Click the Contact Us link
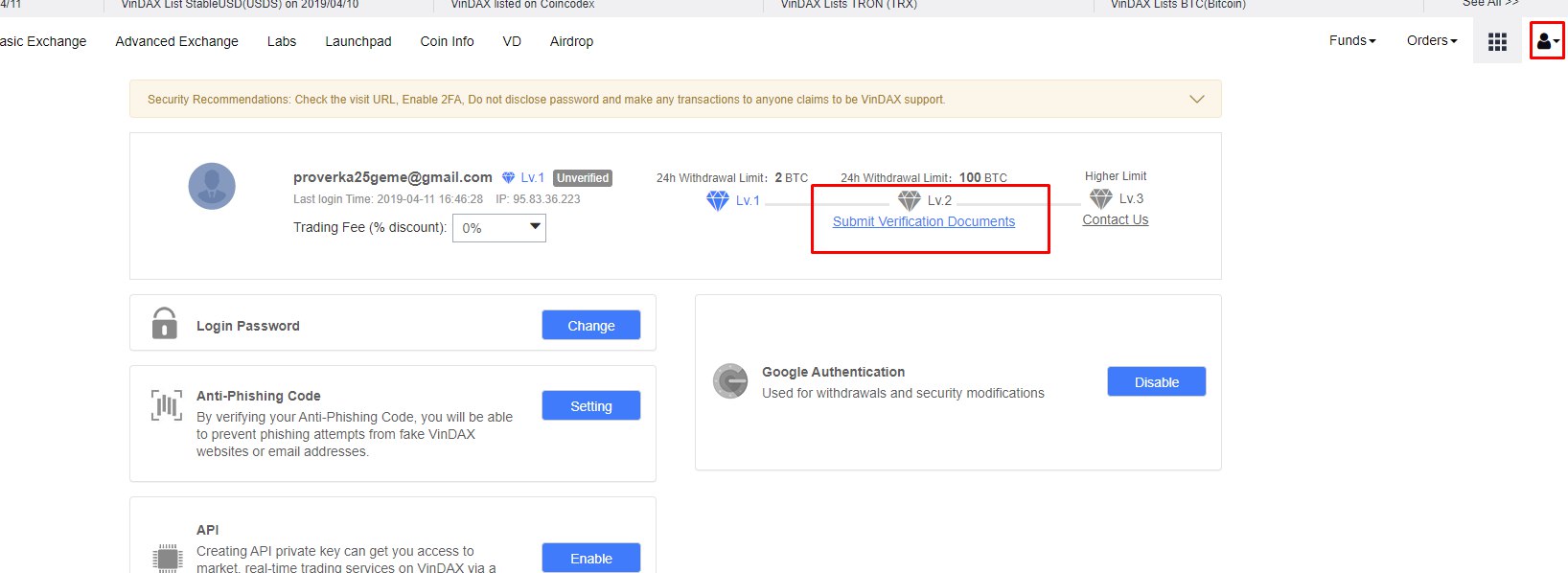The image size is (1568, 573). (x=1116, y=219)
